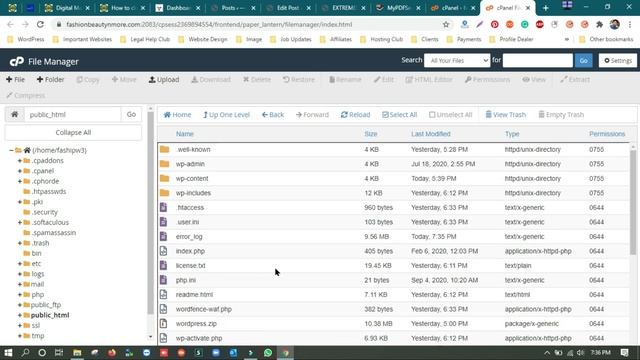Open the .htpasswds folder in tree
Image resolution: width=640 pixels, height=360 pixels.
[49, 191]
